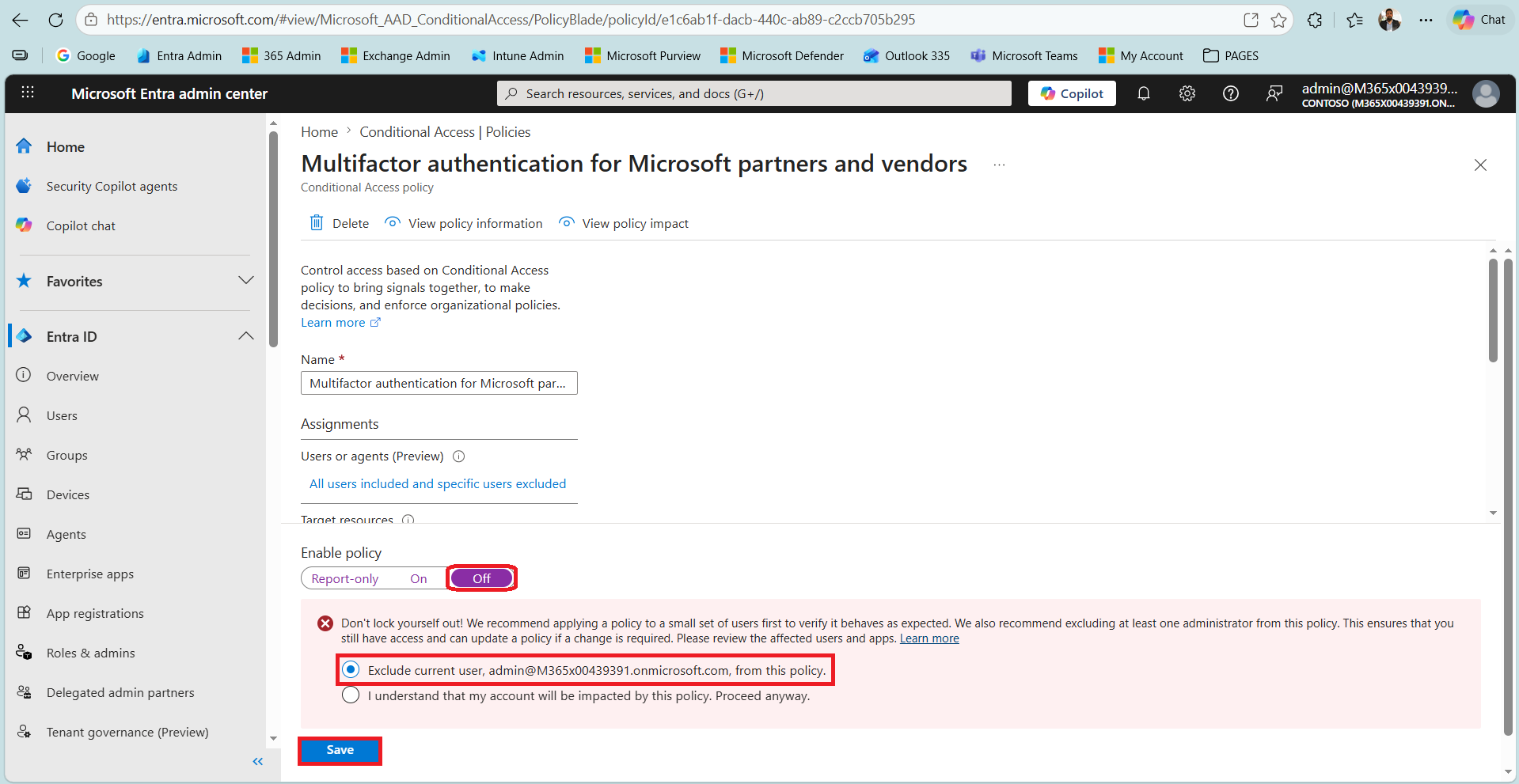The width and height of the screenshot is (1519, 784).
Task: Open Delegated admin partners in sidebar
Action: pyautogui.click(x=120, y=693)
